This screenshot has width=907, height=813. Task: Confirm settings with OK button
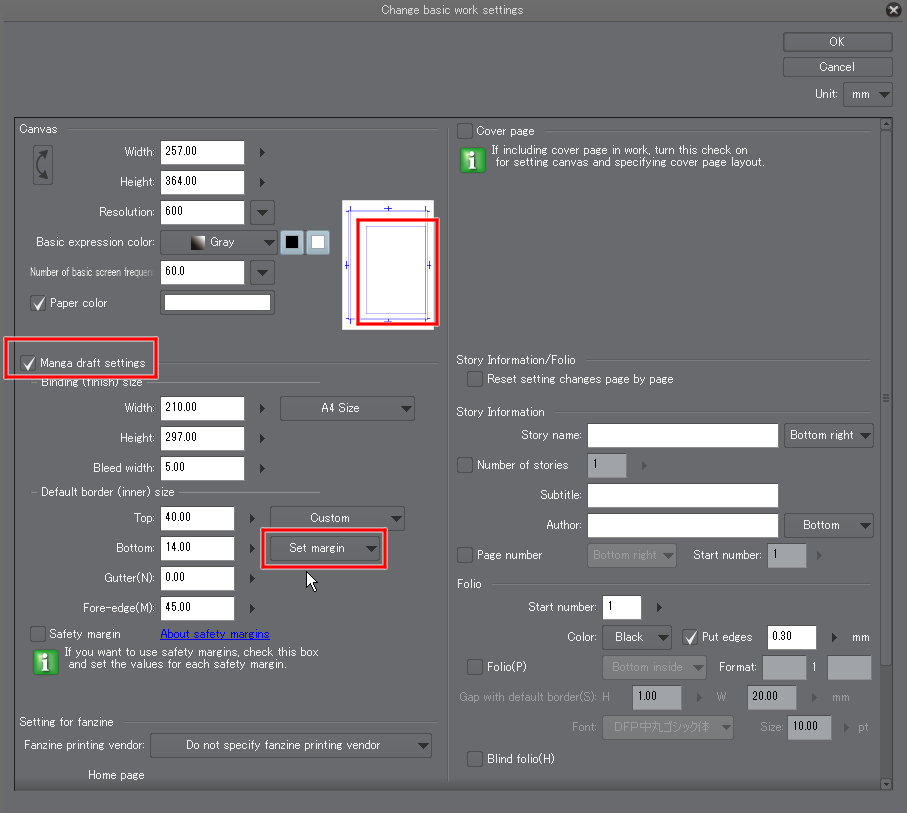(837, 42)
